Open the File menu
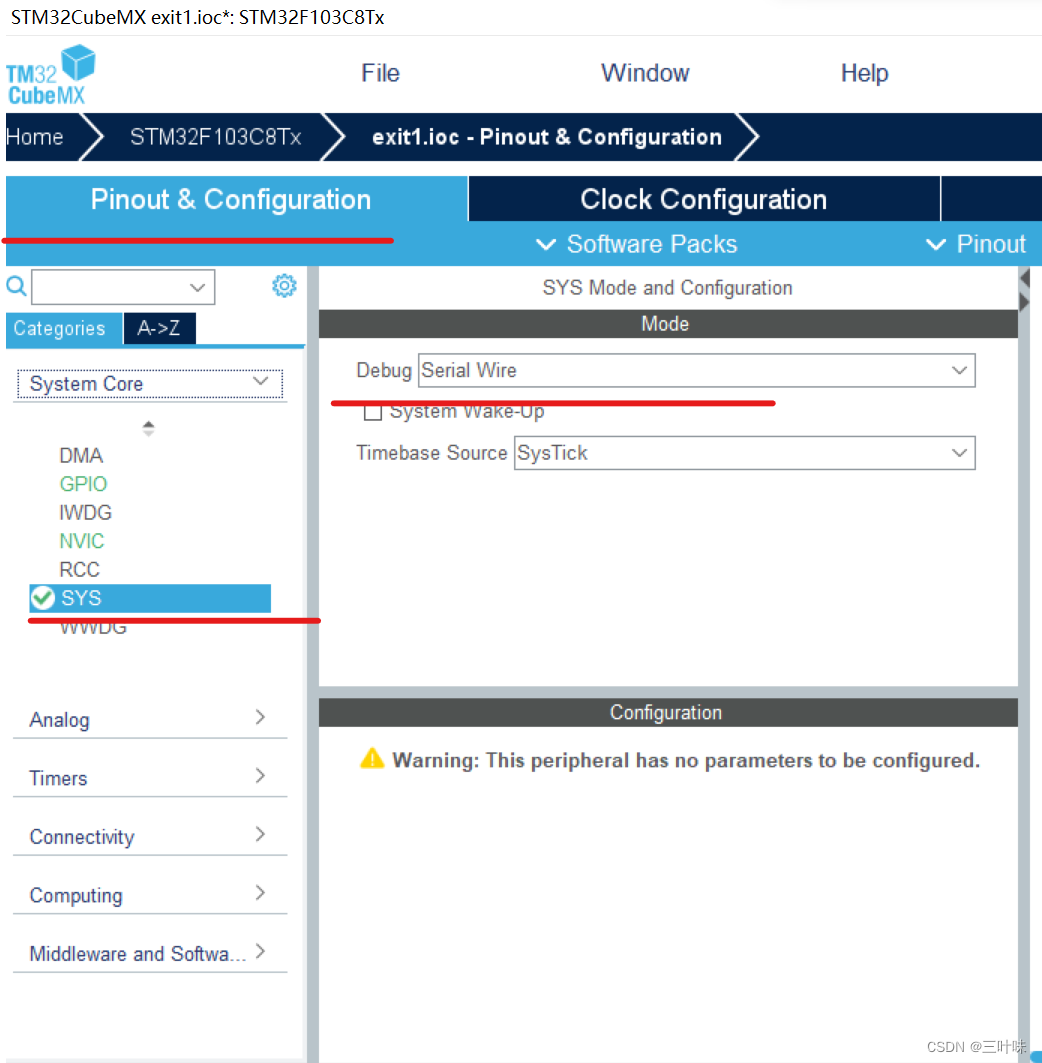 [380, 73]
